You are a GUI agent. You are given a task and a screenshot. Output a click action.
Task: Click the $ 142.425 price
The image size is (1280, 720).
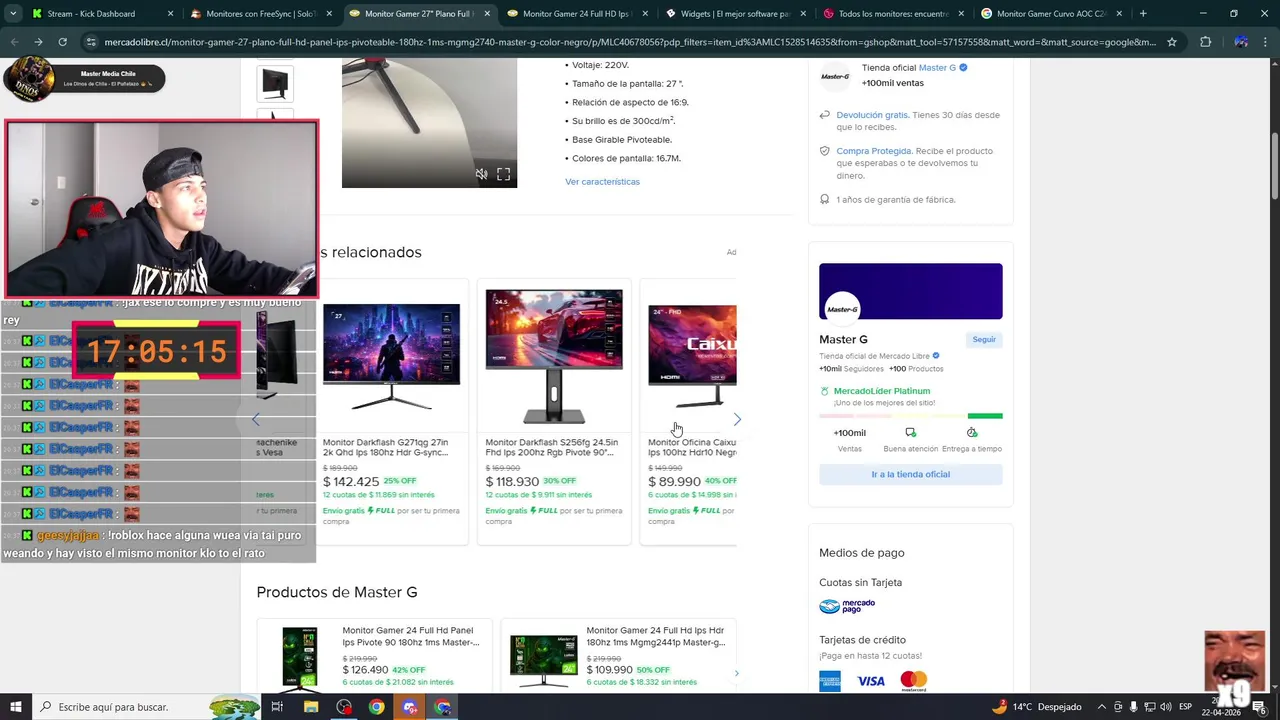[x=351, y=481]
